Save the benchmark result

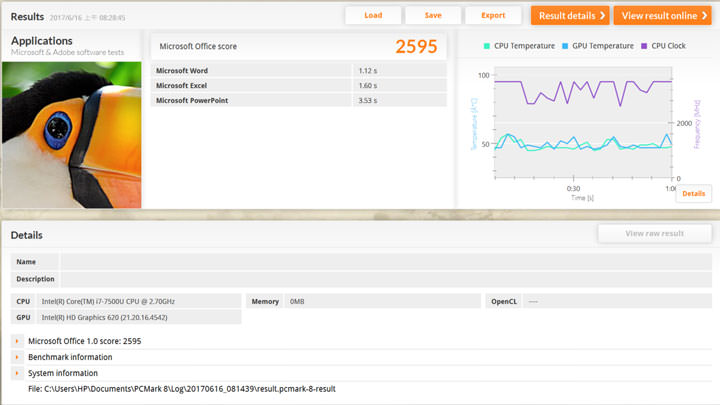pyautogui.click(x=433, y=15)
